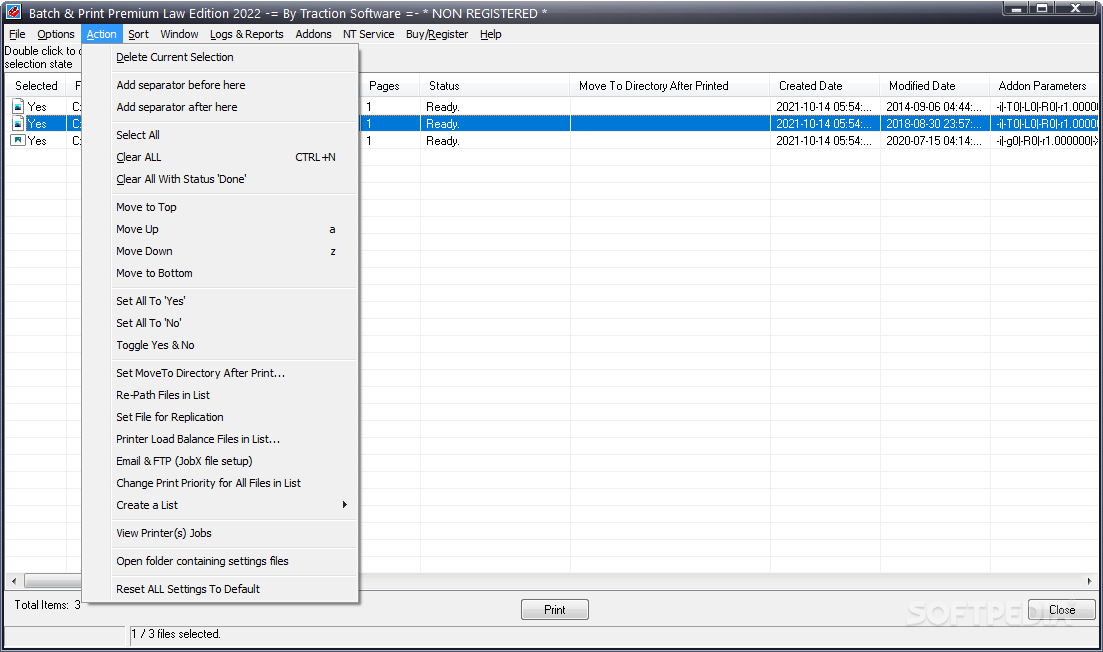Screen dimensions: 1103x652
Task: Choose Set All To 'Yes'
Action: [220, 301]
